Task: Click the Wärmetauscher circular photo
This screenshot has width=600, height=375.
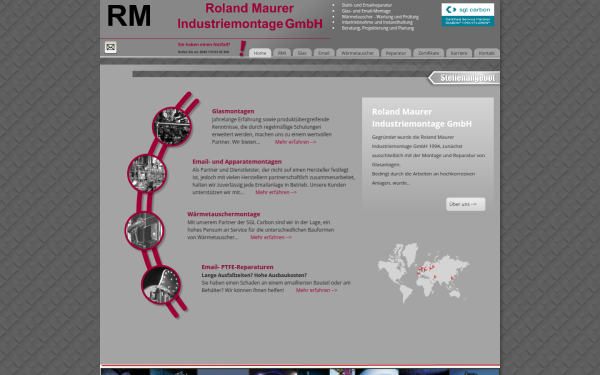Action: (x=144, y=230)
